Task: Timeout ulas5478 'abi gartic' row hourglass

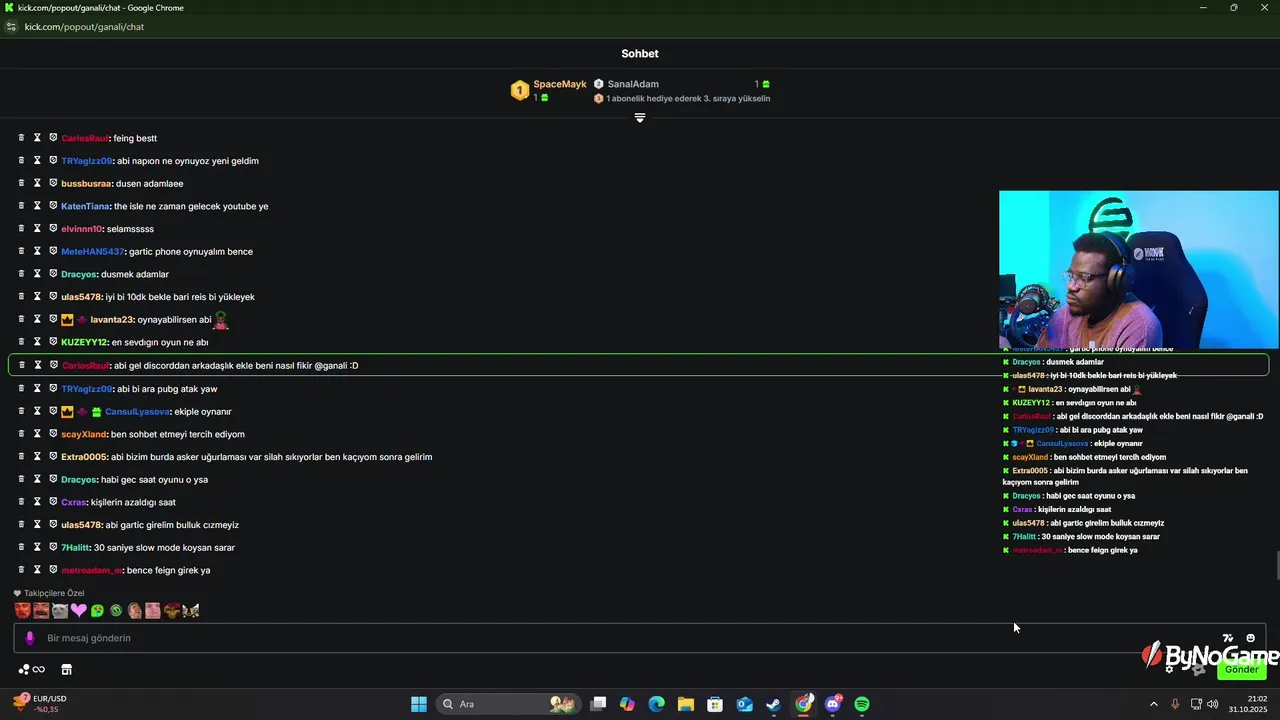Action: pos(37,525)
